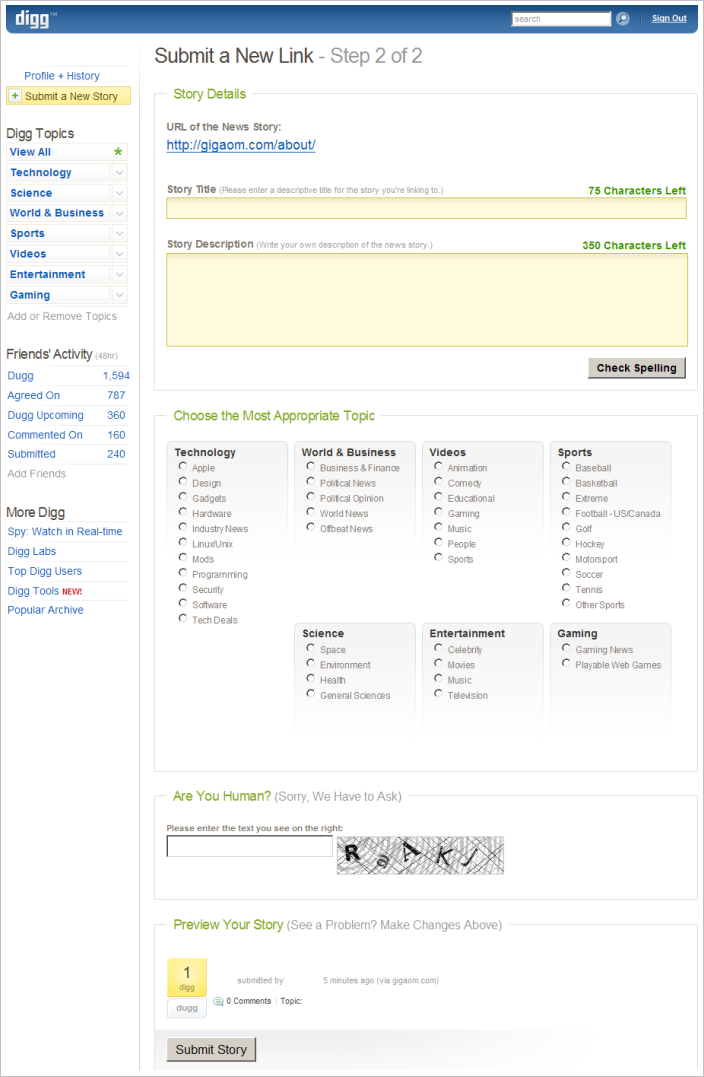This screenshot has height=1077, width=704.
Task: Open Agreed On activity link
Action: (x=34, y=396)
